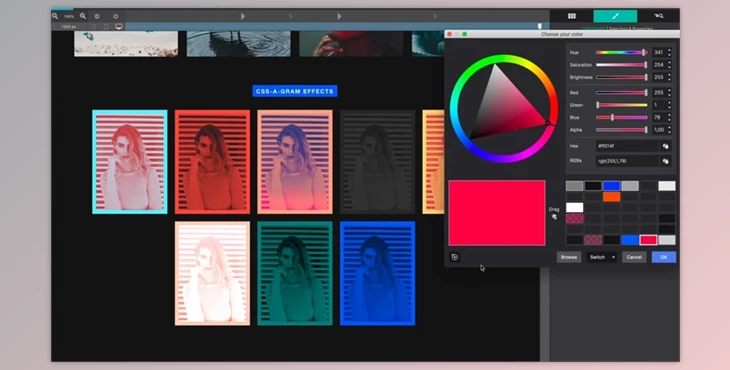Adjust the Blue channel slider

[622, 118]
